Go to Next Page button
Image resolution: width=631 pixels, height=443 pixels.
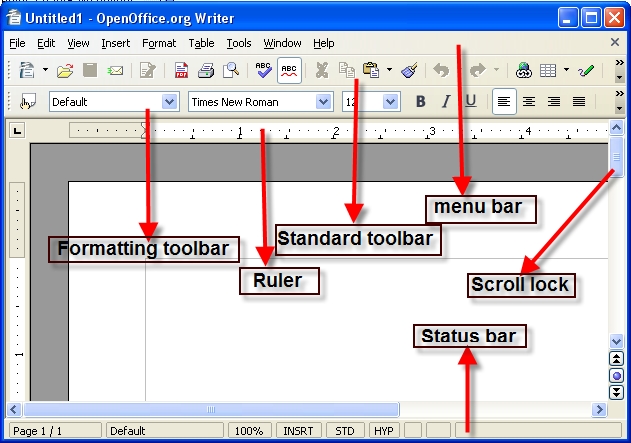[x=616, y=392]
